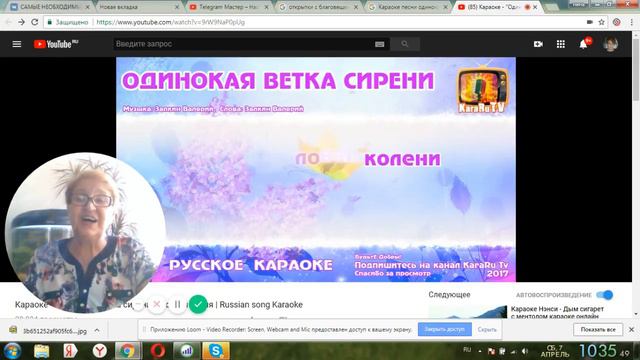Switch to the first САМЫЕ НЕОБХОДИМ... tab
640x360 pixels.
pos(50,7)
